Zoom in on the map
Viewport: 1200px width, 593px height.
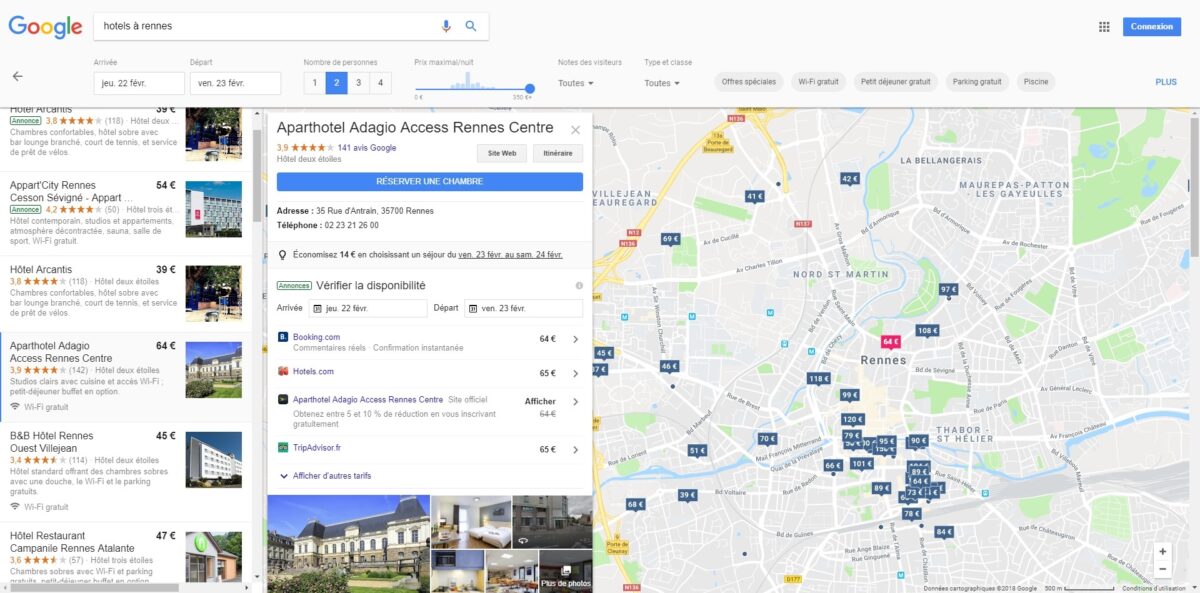[1161, 551]
